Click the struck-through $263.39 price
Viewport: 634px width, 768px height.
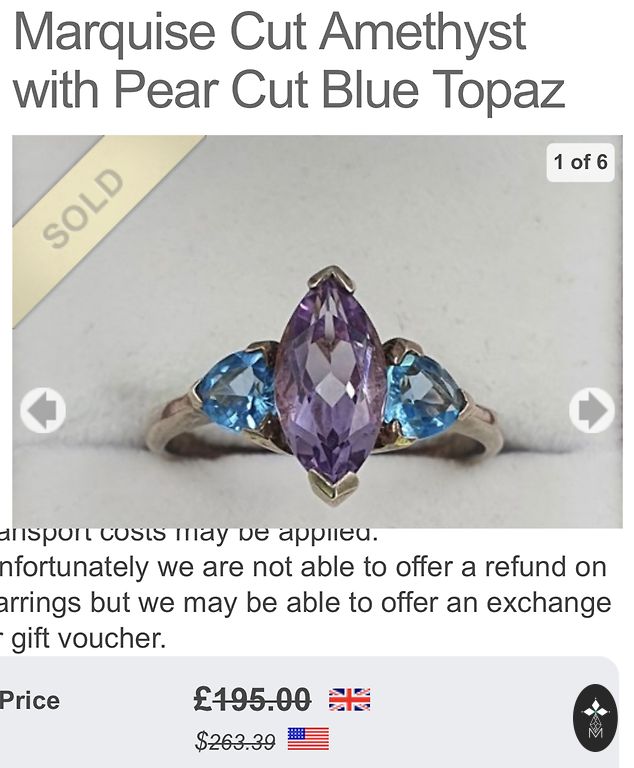[235, 741]
